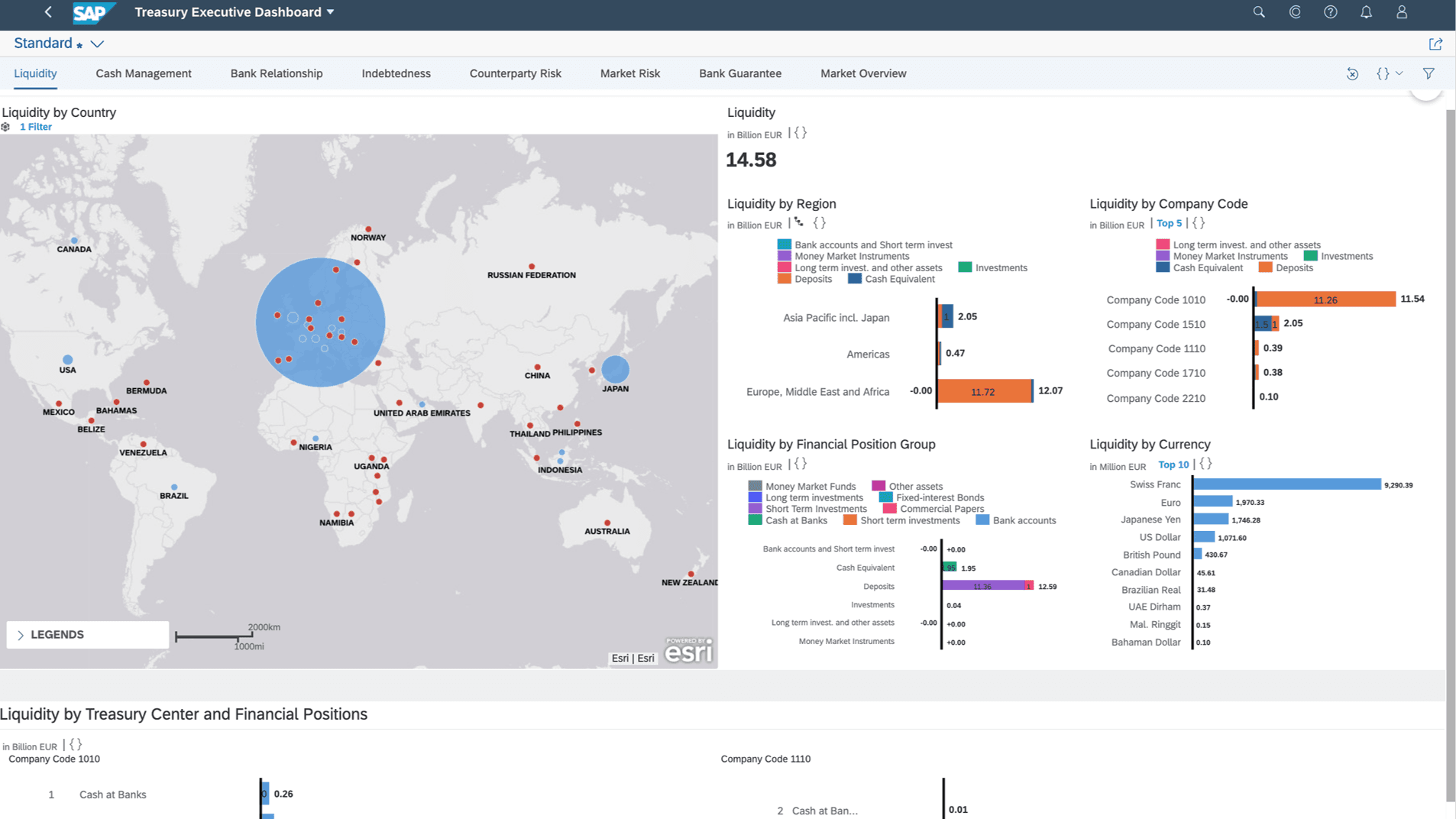Click braces icon in Liquidity by Company Code
Screen dimensions: 1456x819
[x=1199, y=223]
